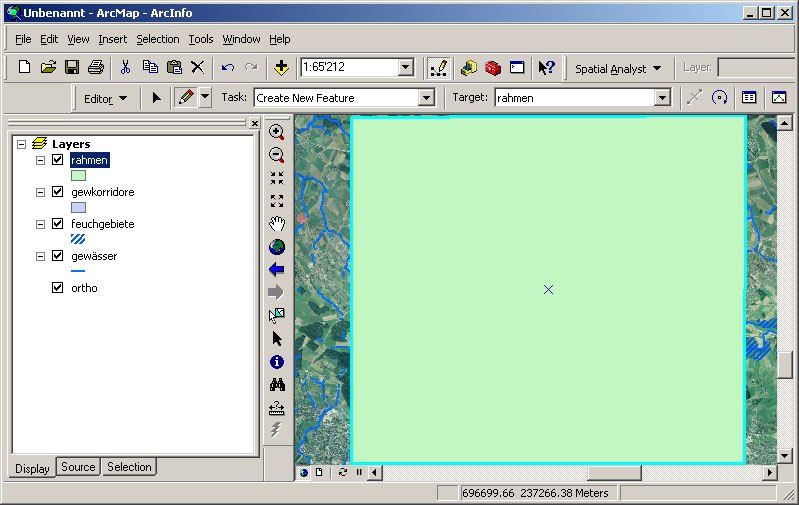Screen dimensions: 799x505
Task: Open the Spatial Analyst menu button
Action: point(617,68)
